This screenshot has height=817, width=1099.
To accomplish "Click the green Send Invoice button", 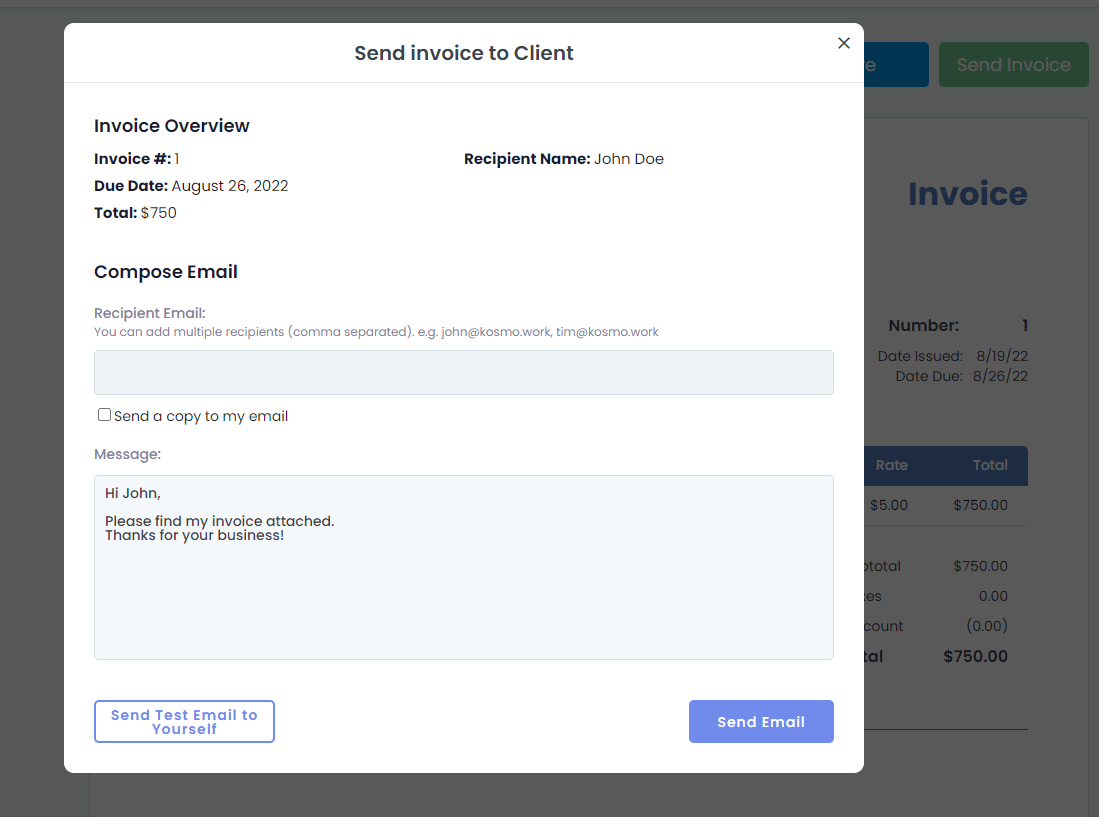I will coord(1013,64).
